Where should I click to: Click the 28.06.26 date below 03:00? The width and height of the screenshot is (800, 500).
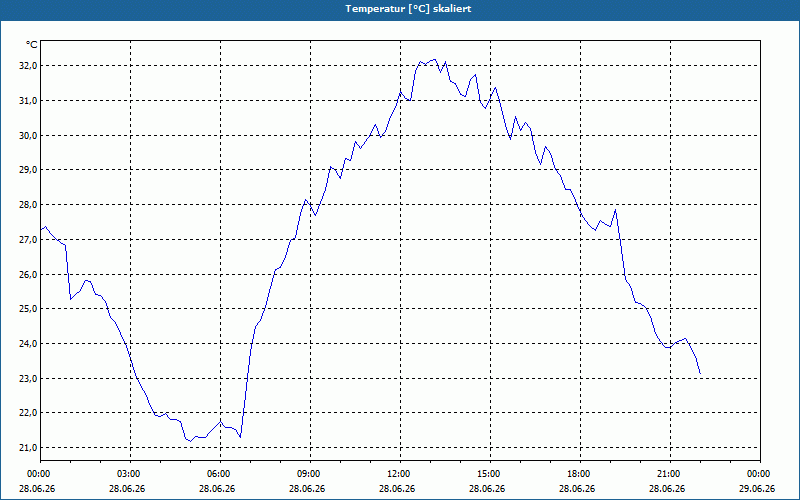click(x=128, y=488)
